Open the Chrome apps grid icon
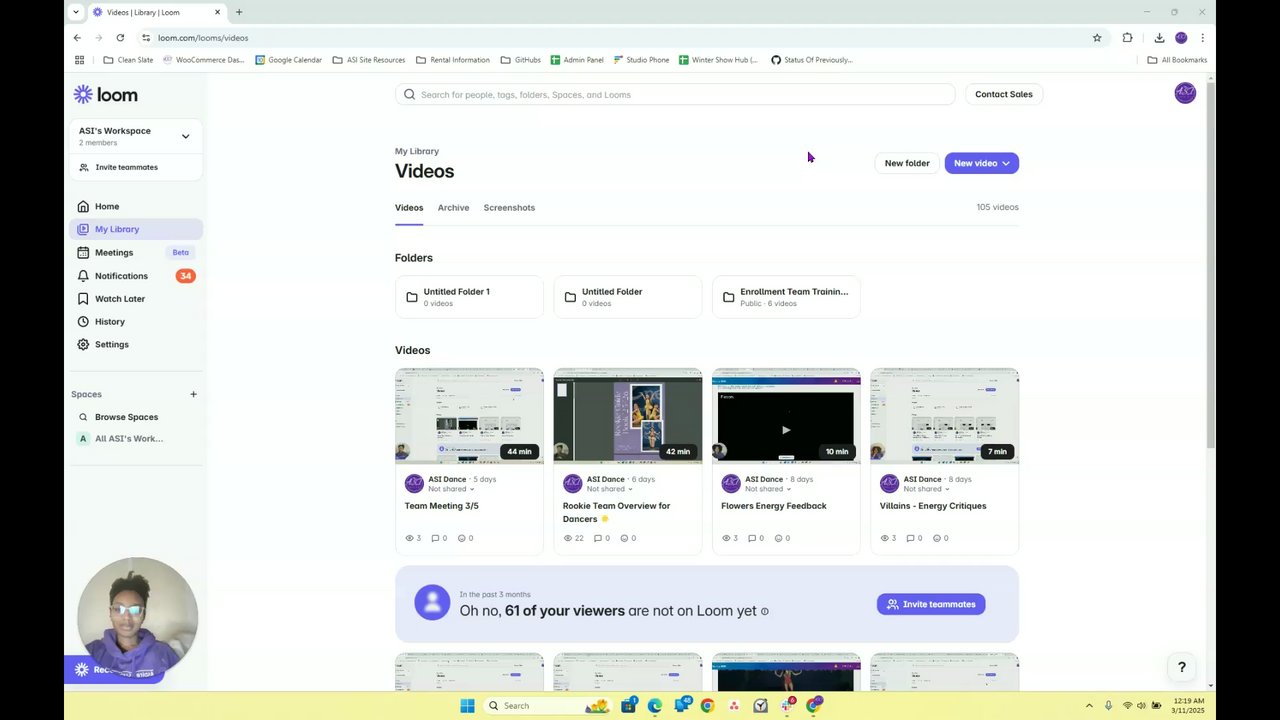The height and width of the screenshot is (720, 1280). (x=80, y=60)
